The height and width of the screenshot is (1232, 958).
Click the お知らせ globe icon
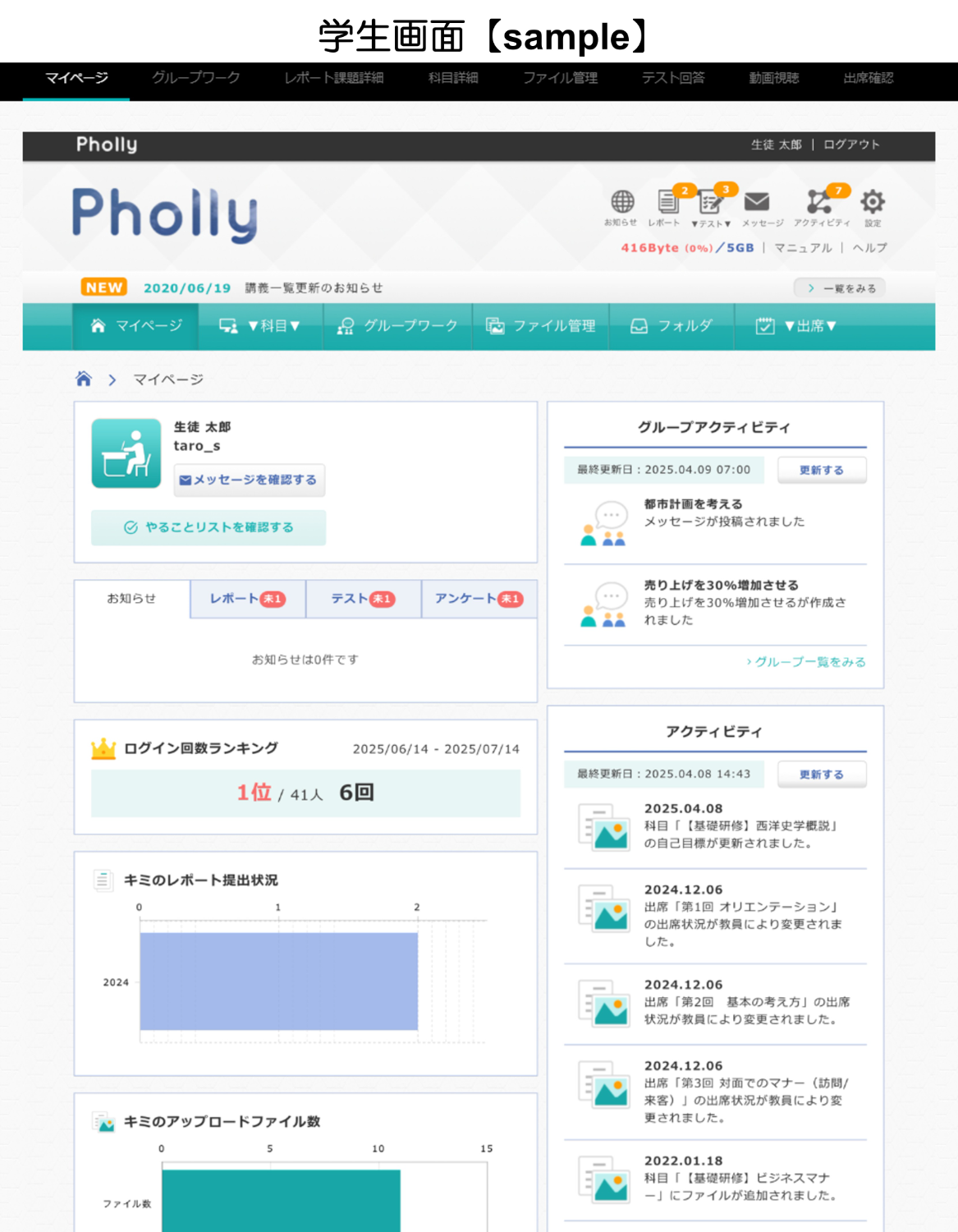621,202
